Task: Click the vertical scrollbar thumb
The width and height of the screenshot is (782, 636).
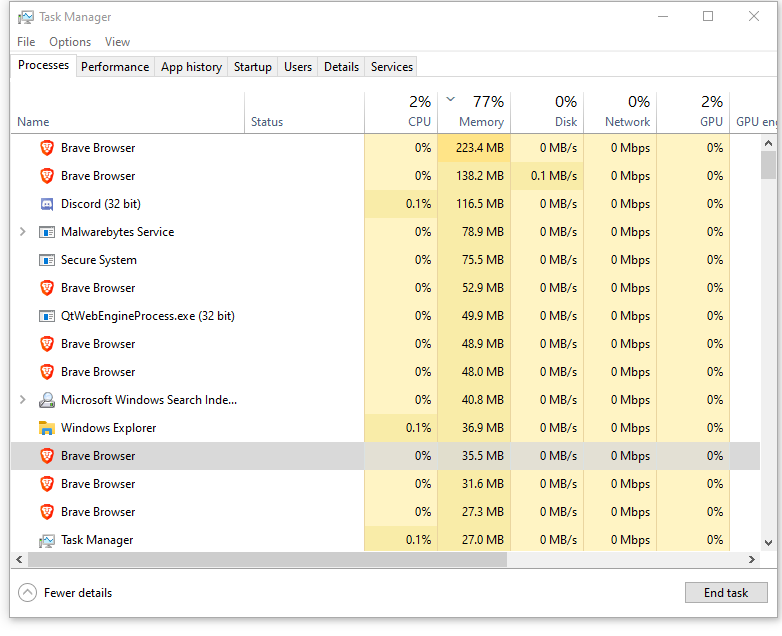Action: tap(768, 165)
